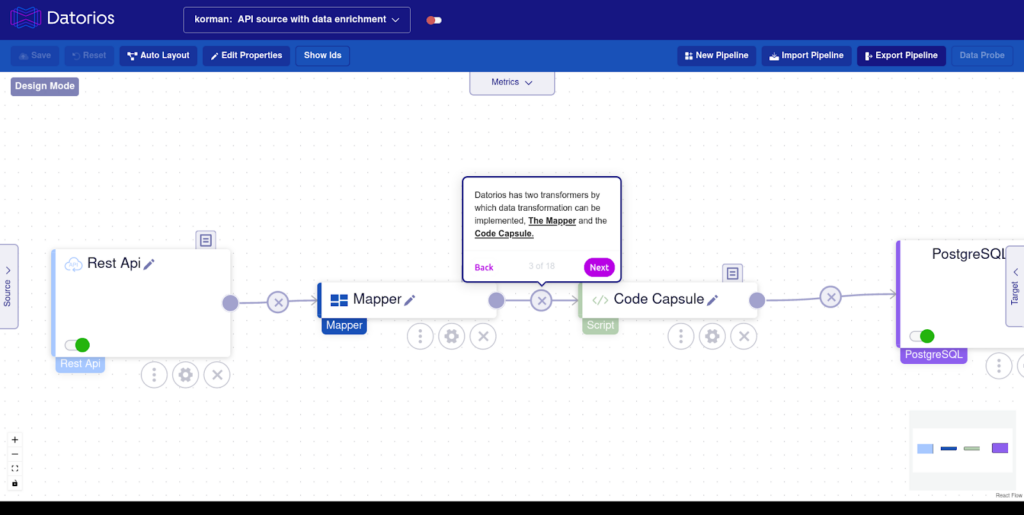
Task: Open the notes icon above Rest Api
Action: pyautogui.click(x=206, y=240)
